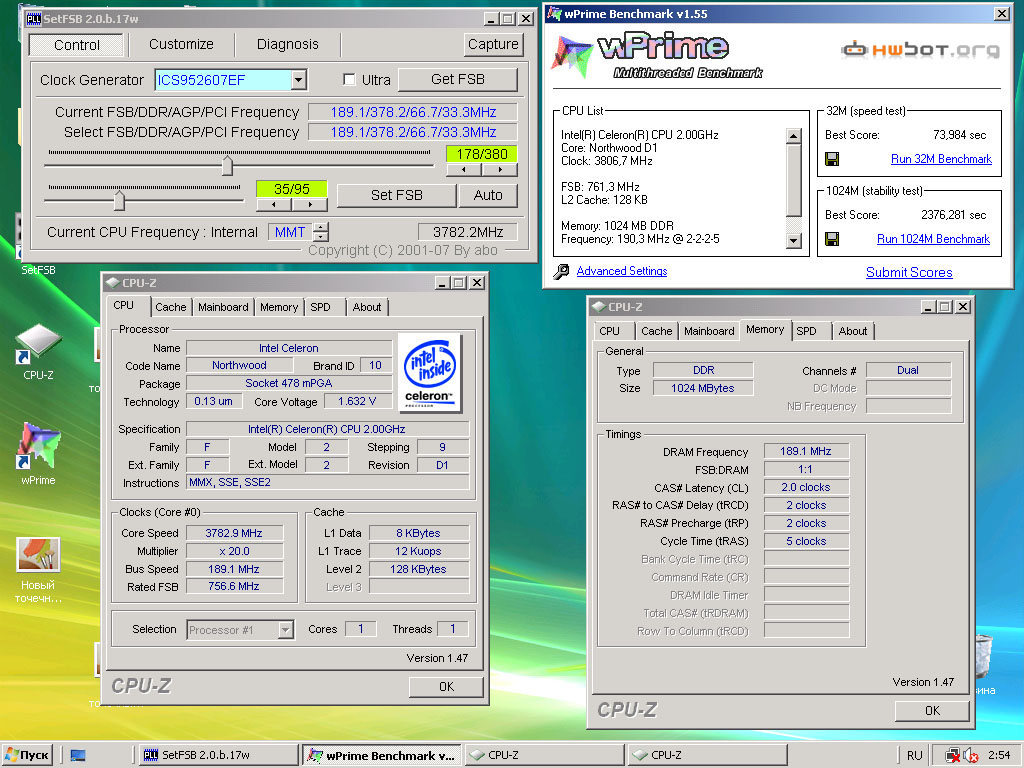1024x768 pixels.
Task: Open the Clock Generator dropdown ICS952607EF
Action: click(298, 80)
